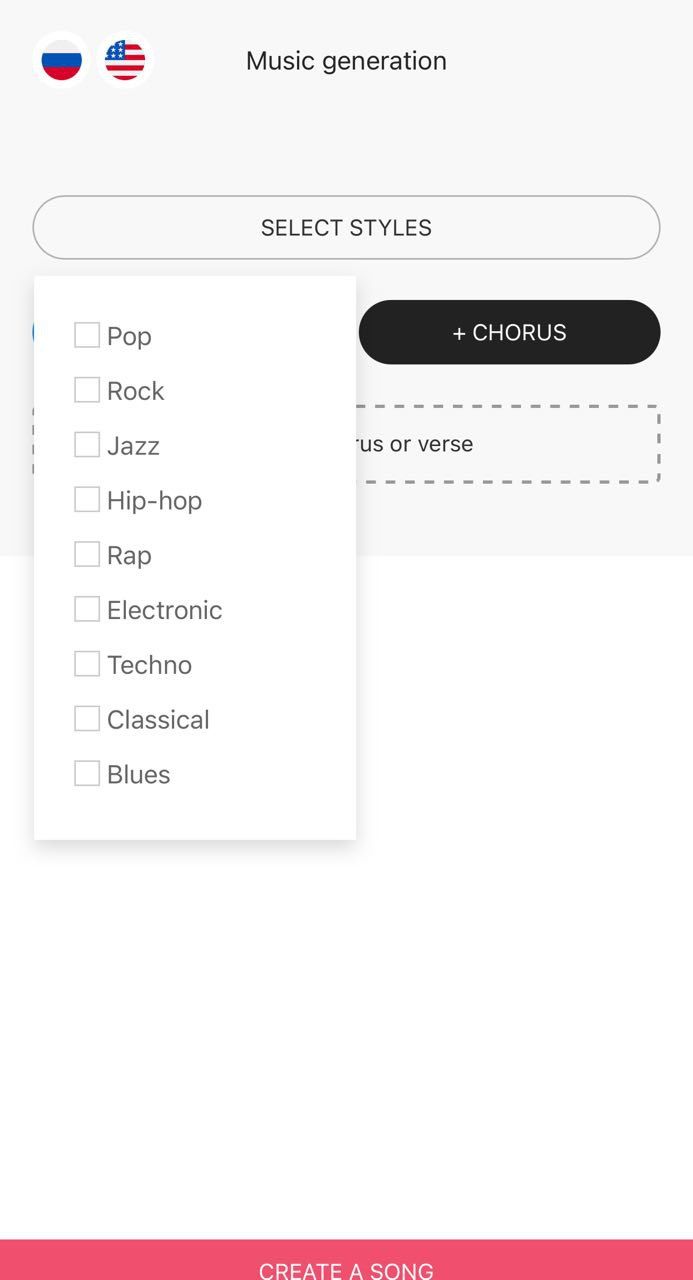Select the Jazz genre checkbox

click(86, 444)
